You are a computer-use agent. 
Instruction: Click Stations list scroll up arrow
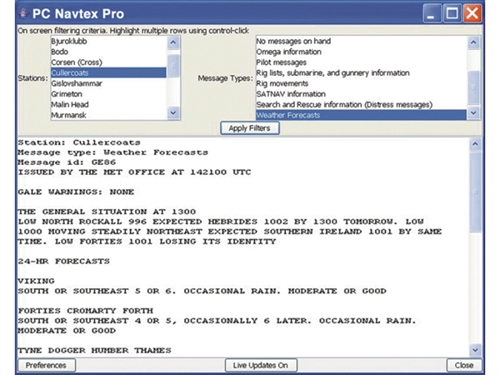[x=173, y=42]
